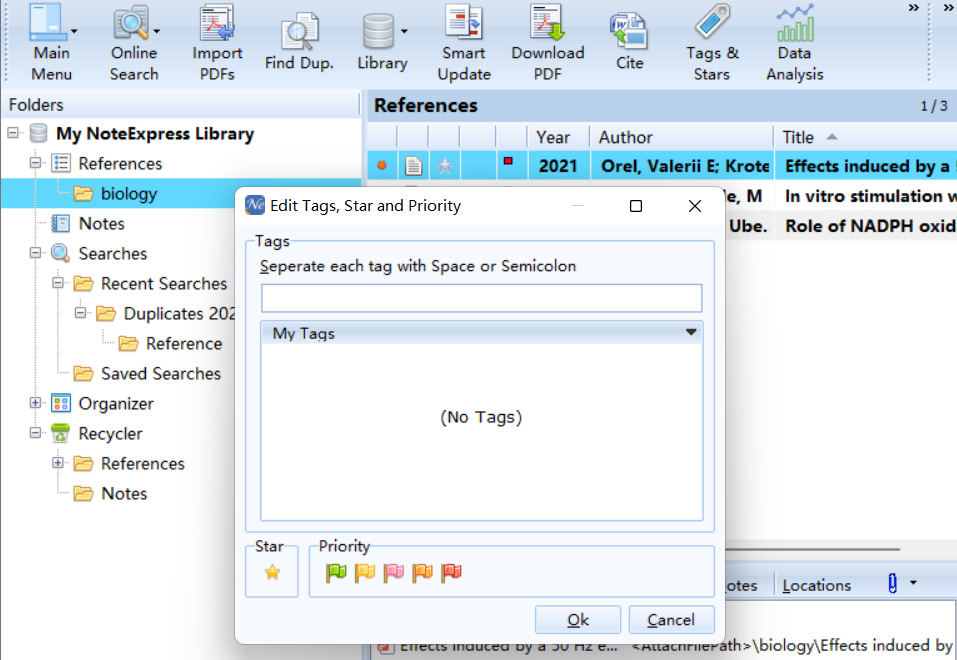This screenshot has height=660, width=957.
Task: Select the green priority flag
Action: click(336, 572)
